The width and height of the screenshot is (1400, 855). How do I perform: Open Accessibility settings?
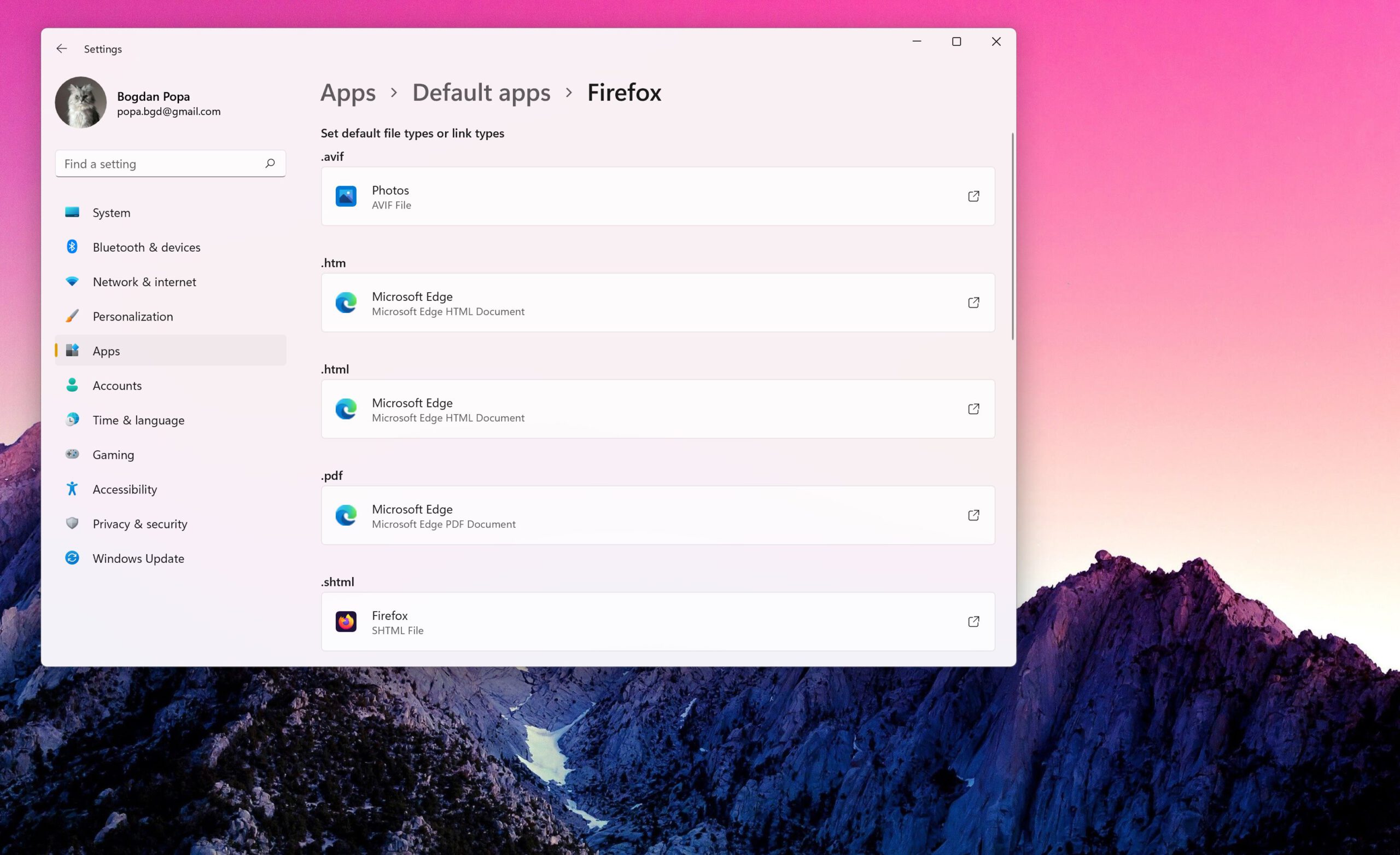tap(171, 490)
